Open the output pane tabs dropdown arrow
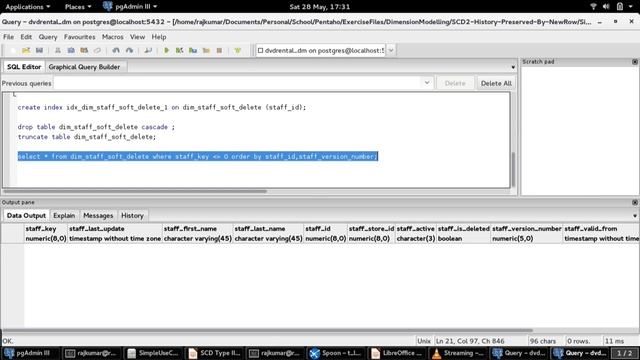Viewport: 640px width, 360px height. click(x=635, y=216)
